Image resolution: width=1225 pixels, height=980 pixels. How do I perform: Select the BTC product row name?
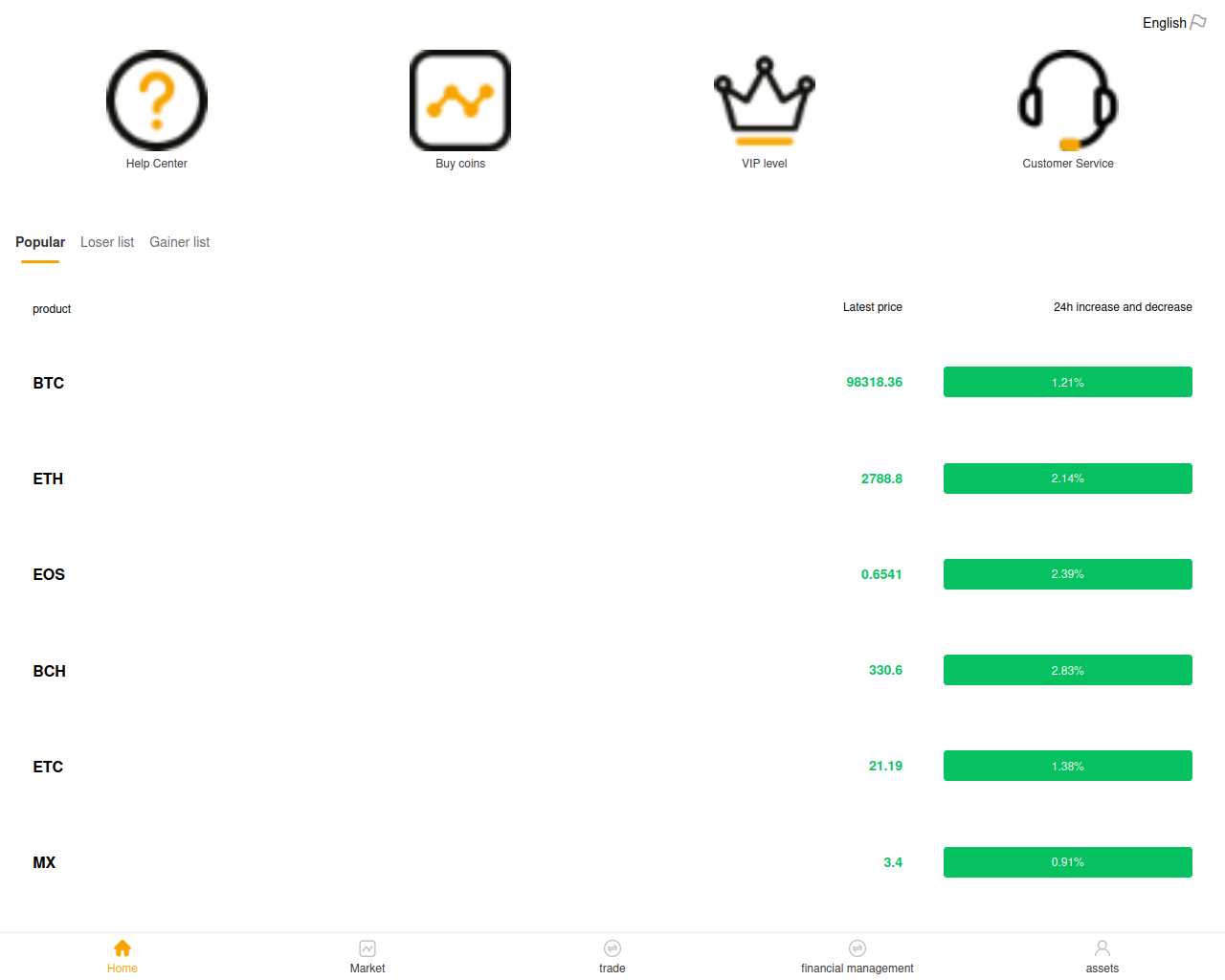click(49, 383)
